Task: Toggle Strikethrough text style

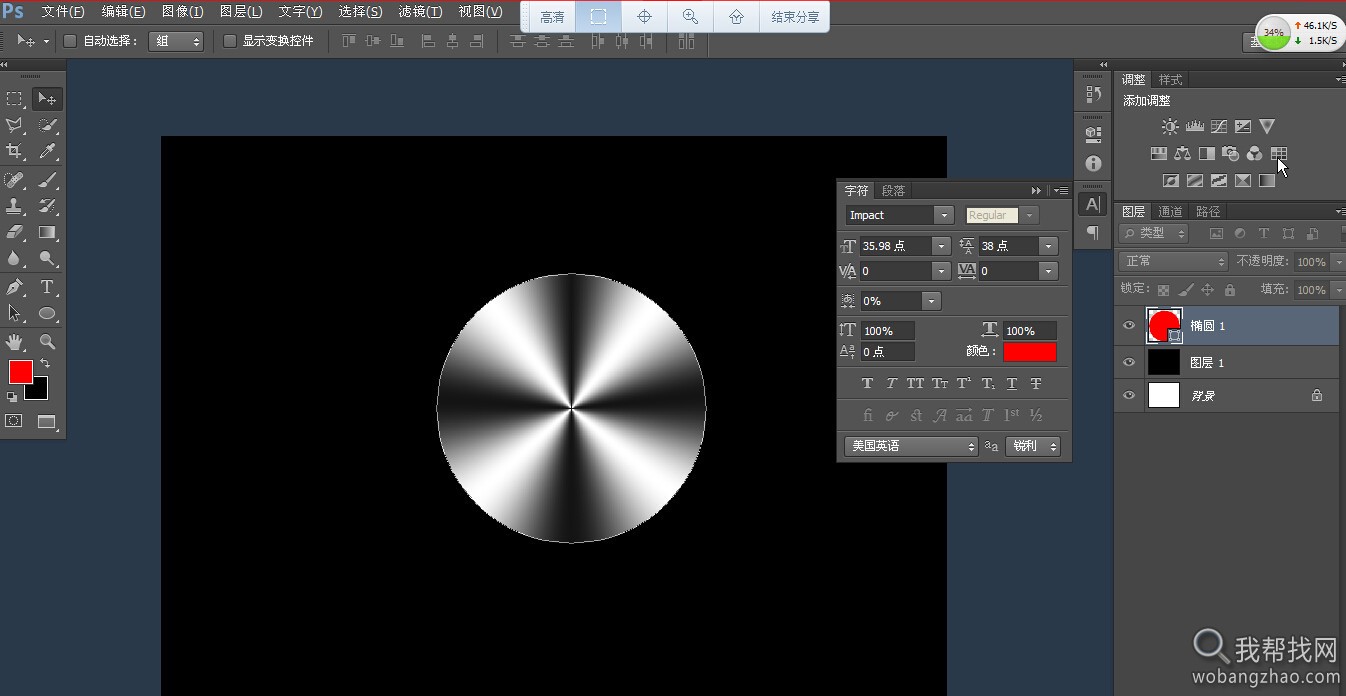Action: pos(1036,383)
